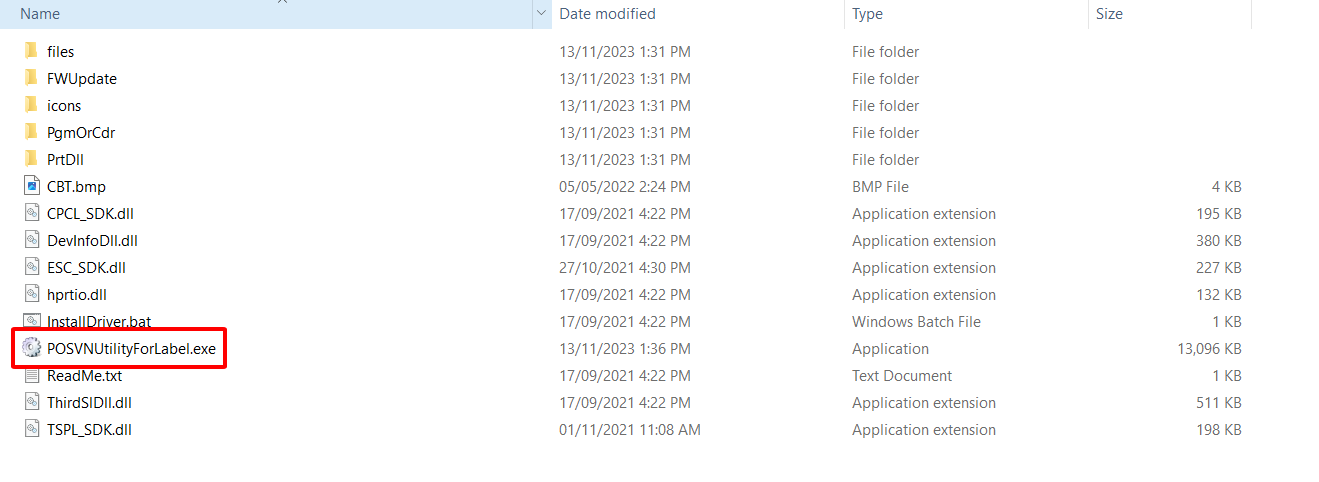Click the CPCL_SDK.dll file icon
Viewport: 1319px width, 482px height.
30,213
